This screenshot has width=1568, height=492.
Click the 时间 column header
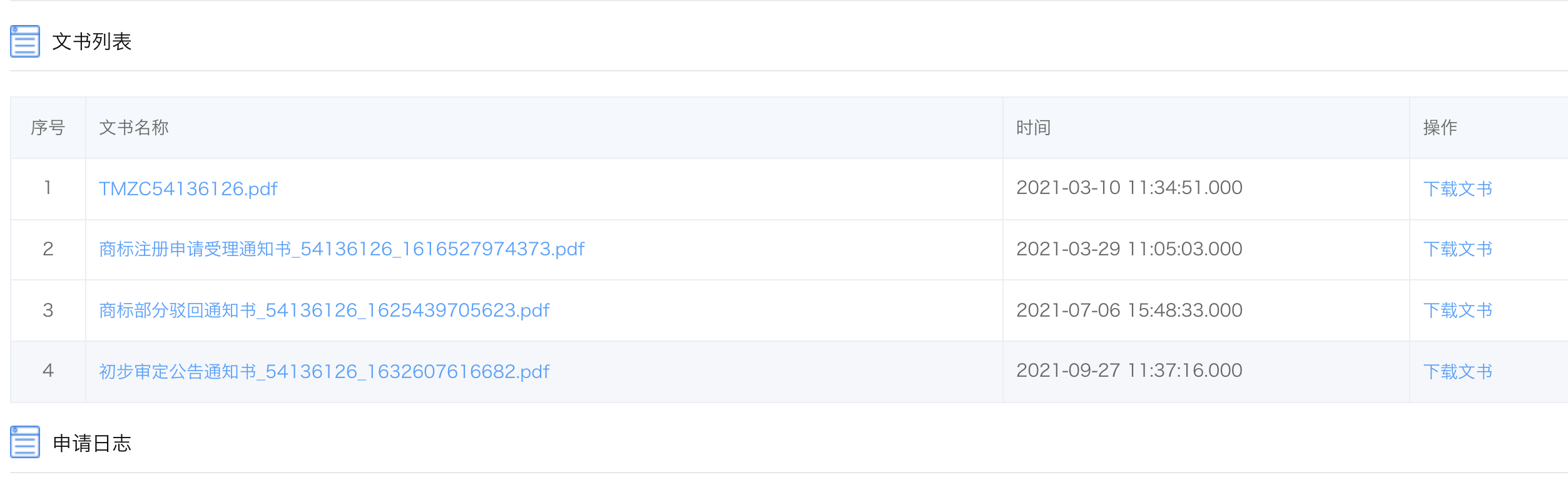coord(1033,128)
